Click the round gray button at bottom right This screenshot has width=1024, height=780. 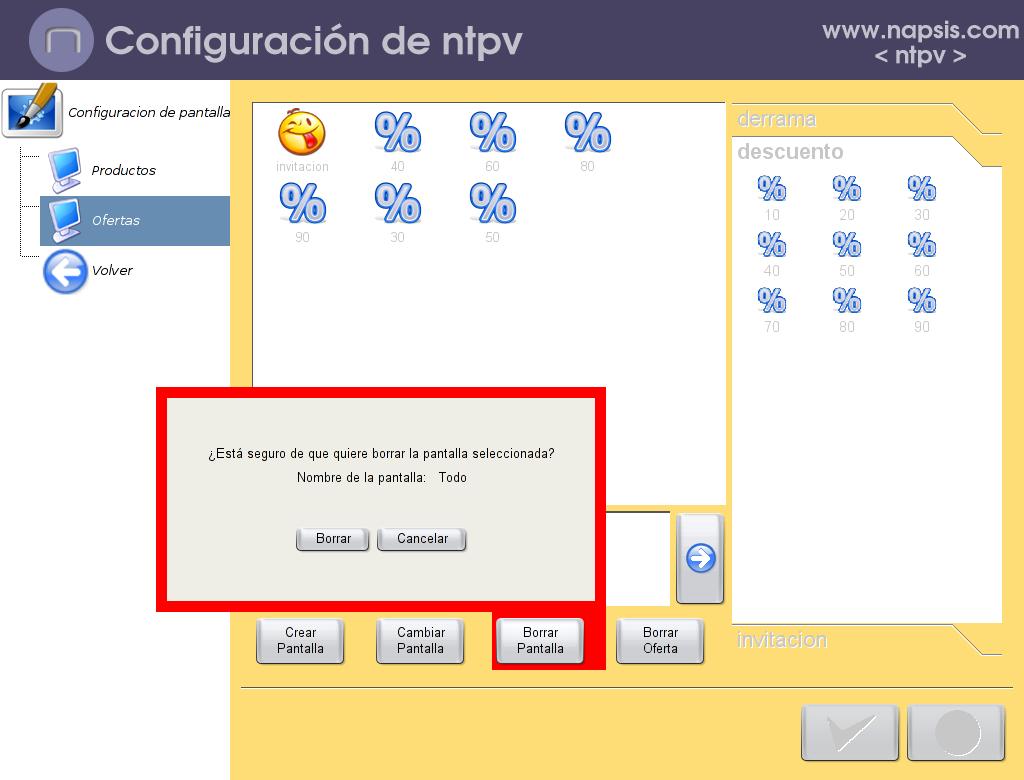[x=956, y=733]
